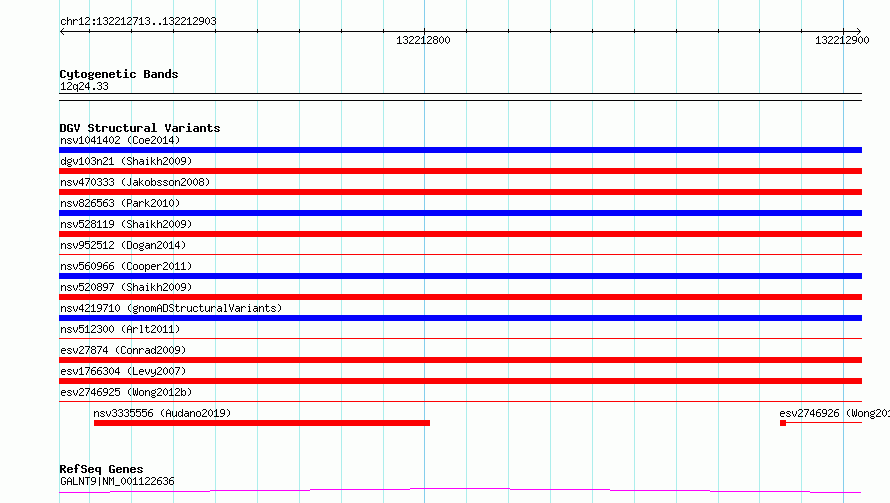Open variant nsv470333 (Jakobsson2008) label
The height and width of the screenshot is (503, 890).
tap(135, 182)
